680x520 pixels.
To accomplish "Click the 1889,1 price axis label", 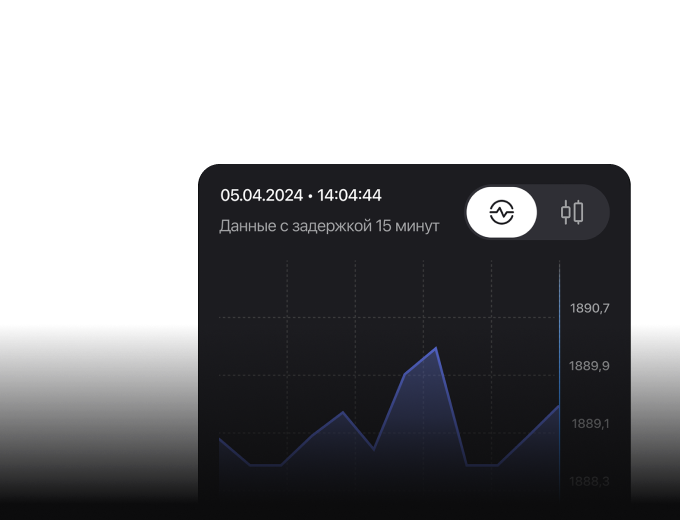I will pyautogui.click(x=590, y=424).
